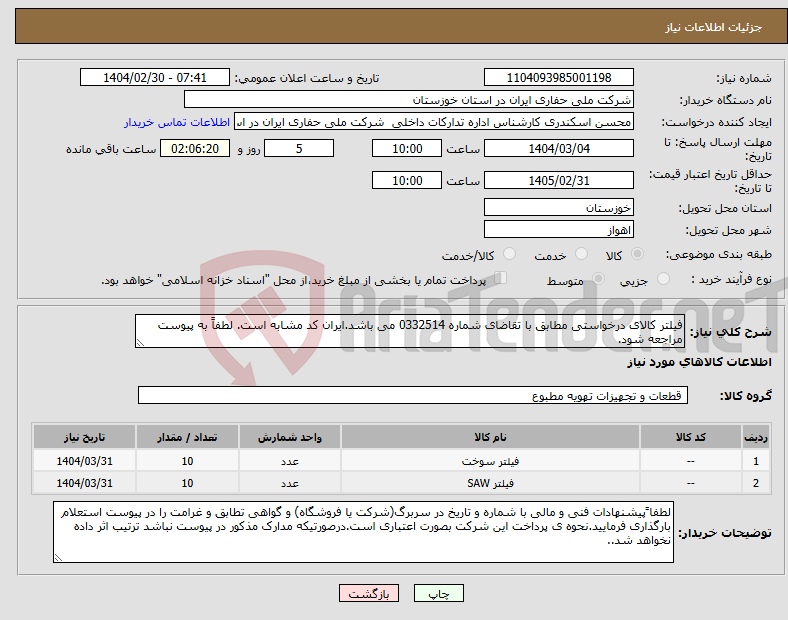Click the resize grip of buyer notes area

(58, 558)
